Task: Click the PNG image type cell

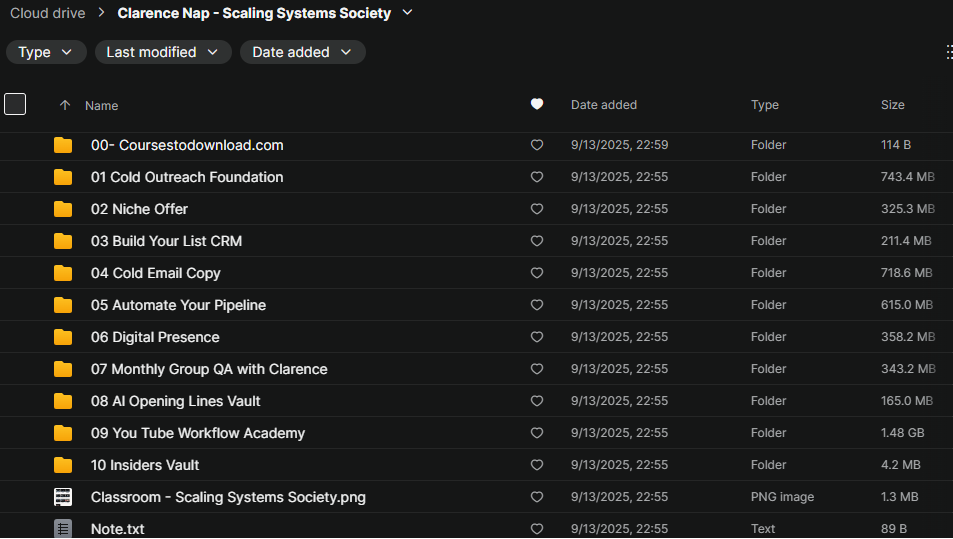Action: (782, 497)
